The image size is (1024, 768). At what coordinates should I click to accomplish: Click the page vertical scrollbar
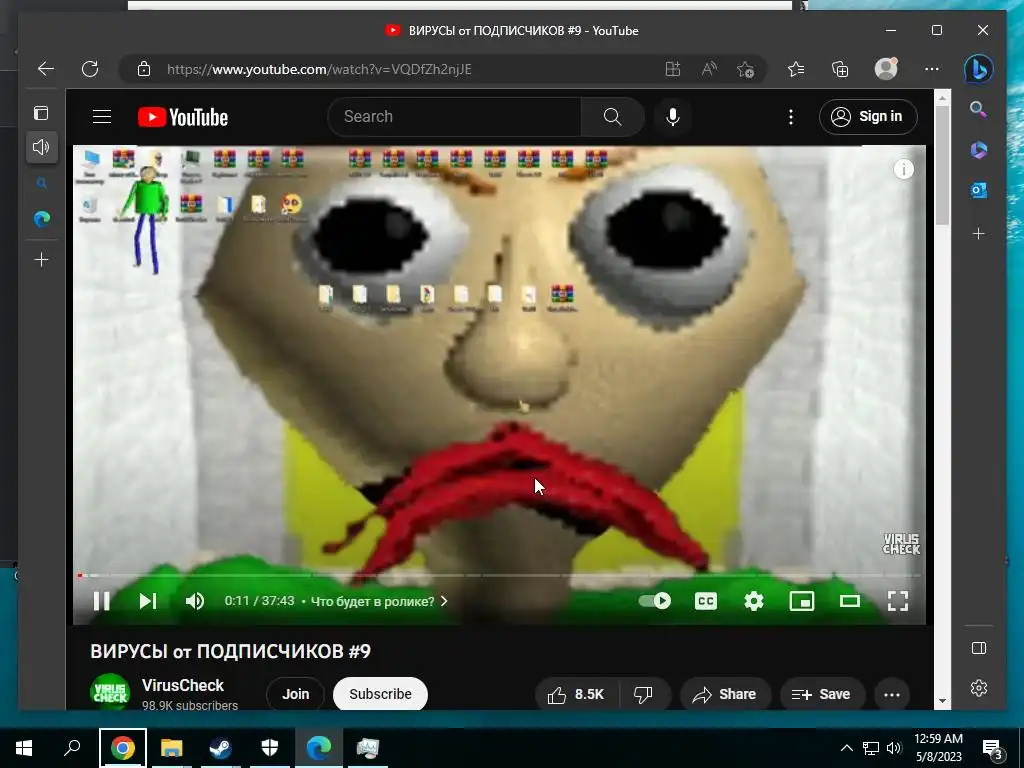[x=942, y=165]
